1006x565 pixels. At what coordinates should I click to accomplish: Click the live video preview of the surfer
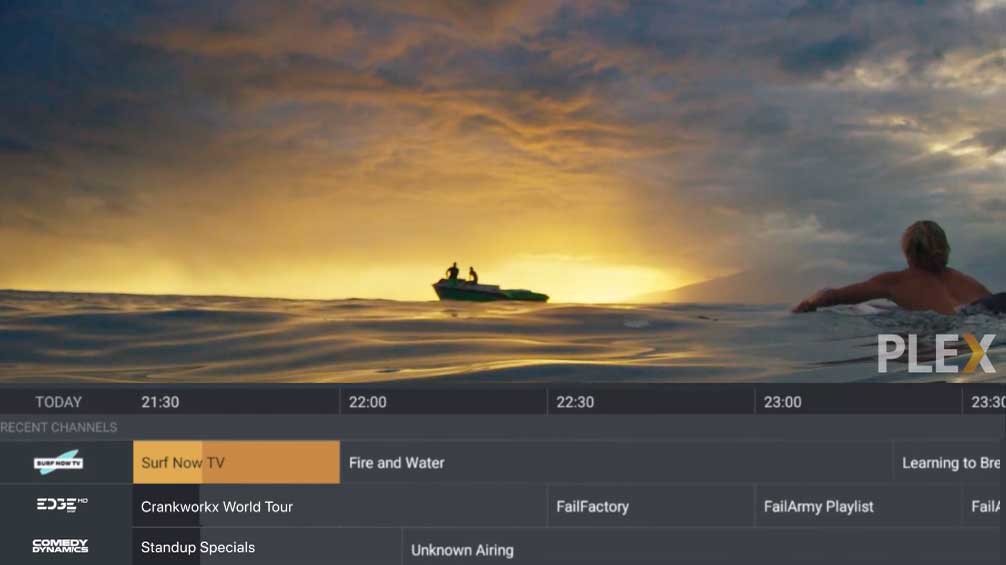(503, 191)
